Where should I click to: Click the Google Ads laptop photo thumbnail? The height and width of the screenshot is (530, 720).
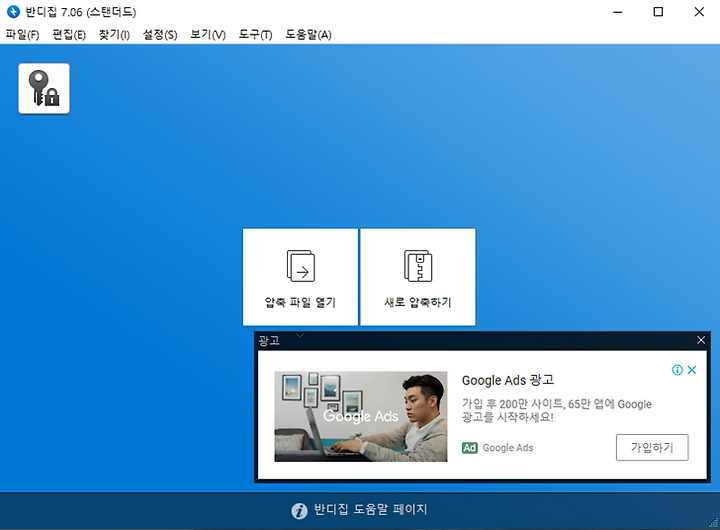(x=361, y=417)
